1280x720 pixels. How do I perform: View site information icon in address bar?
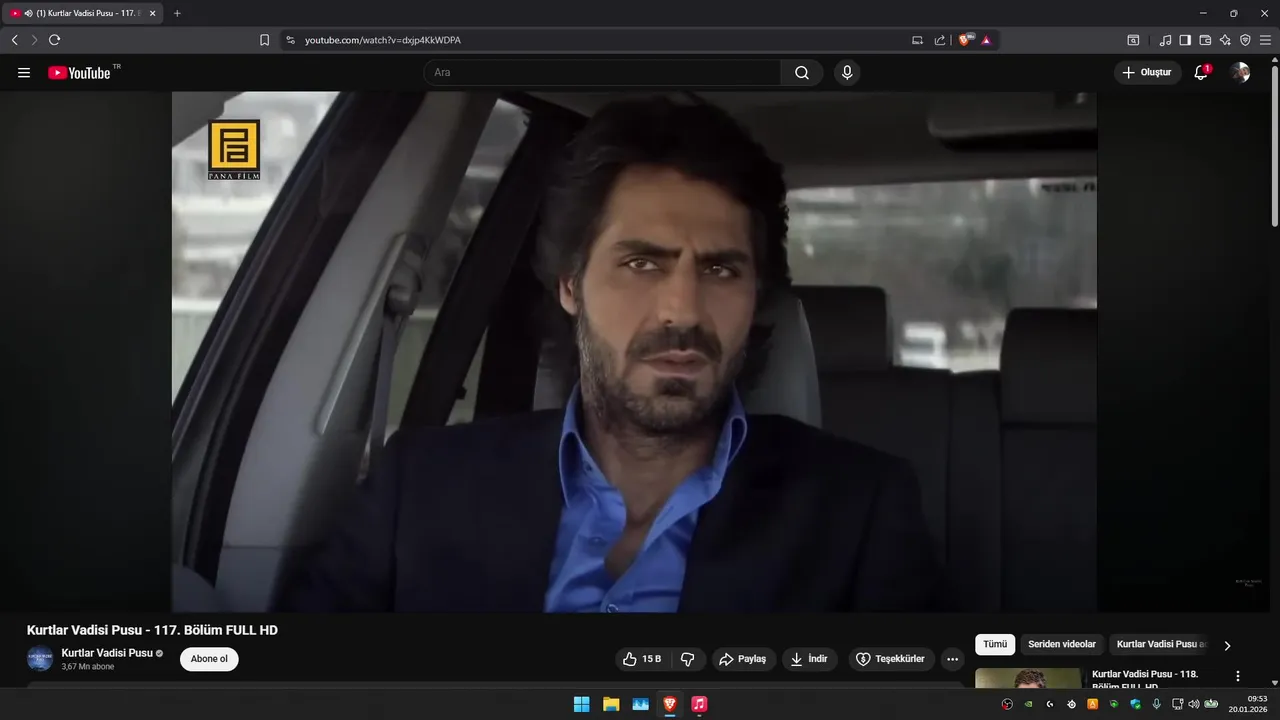pyautogui.click(x=290, y=40)
